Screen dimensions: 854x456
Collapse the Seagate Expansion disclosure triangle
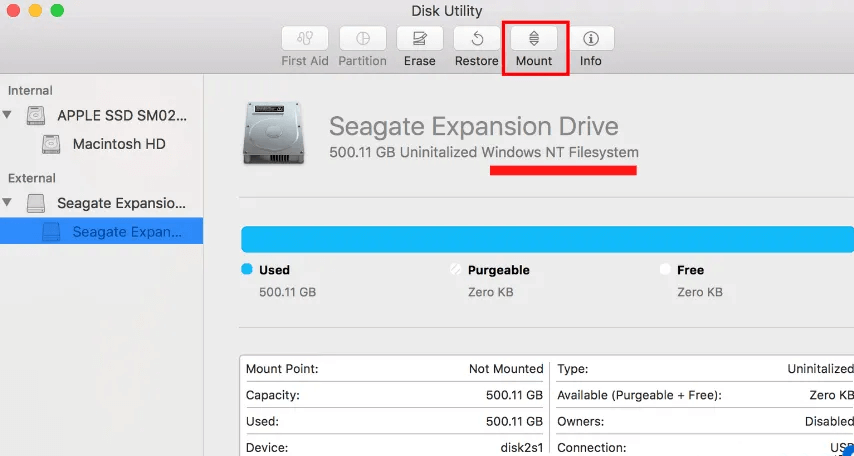(8, 203)
